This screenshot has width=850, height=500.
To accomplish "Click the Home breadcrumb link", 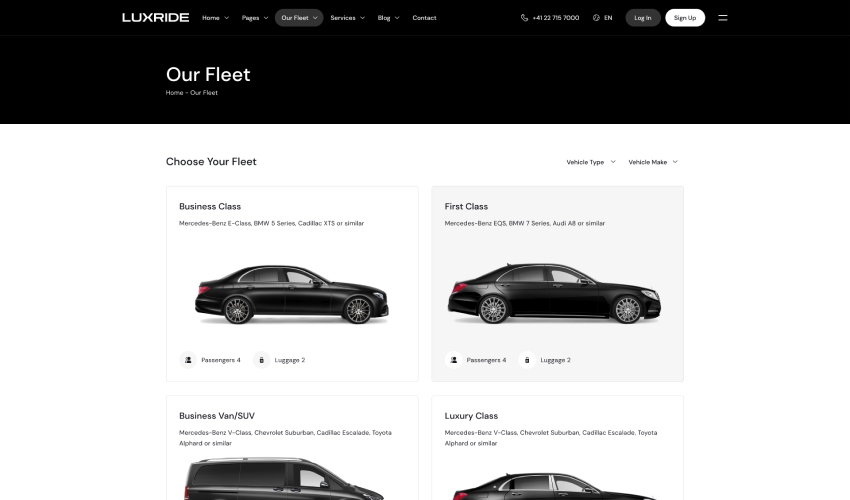I will click(175, 93).
